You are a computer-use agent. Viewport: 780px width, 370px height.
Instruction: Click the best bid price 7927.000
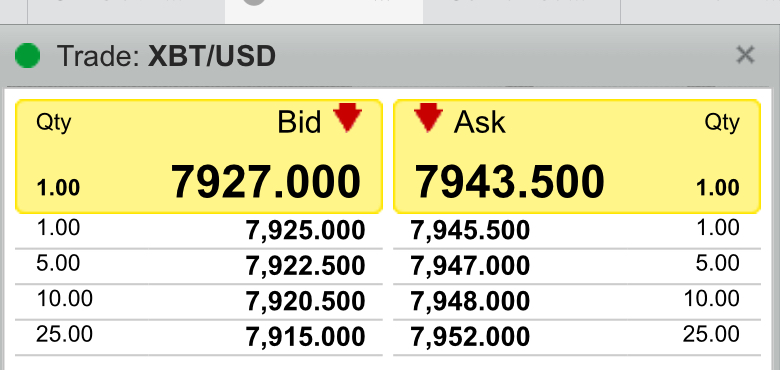pos(266,182)
